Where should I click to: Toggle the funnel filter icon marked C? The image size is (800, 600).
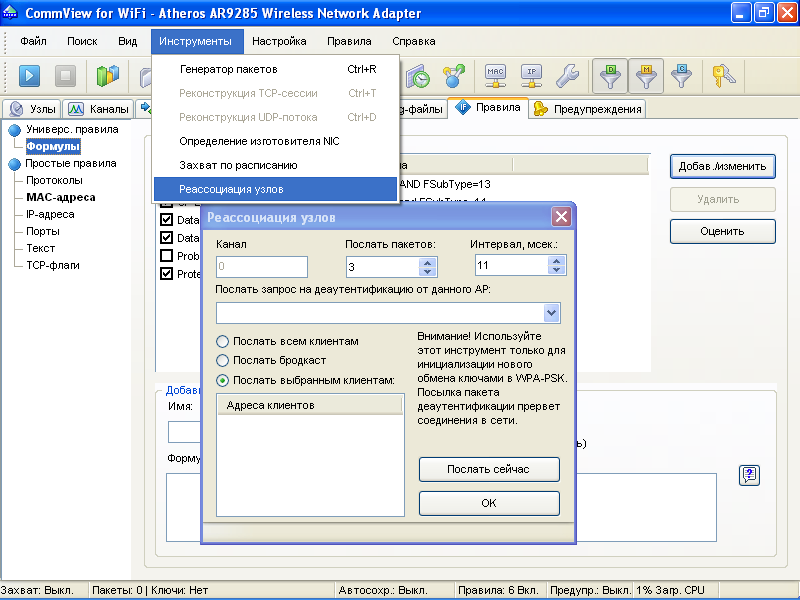pos(682,76)
